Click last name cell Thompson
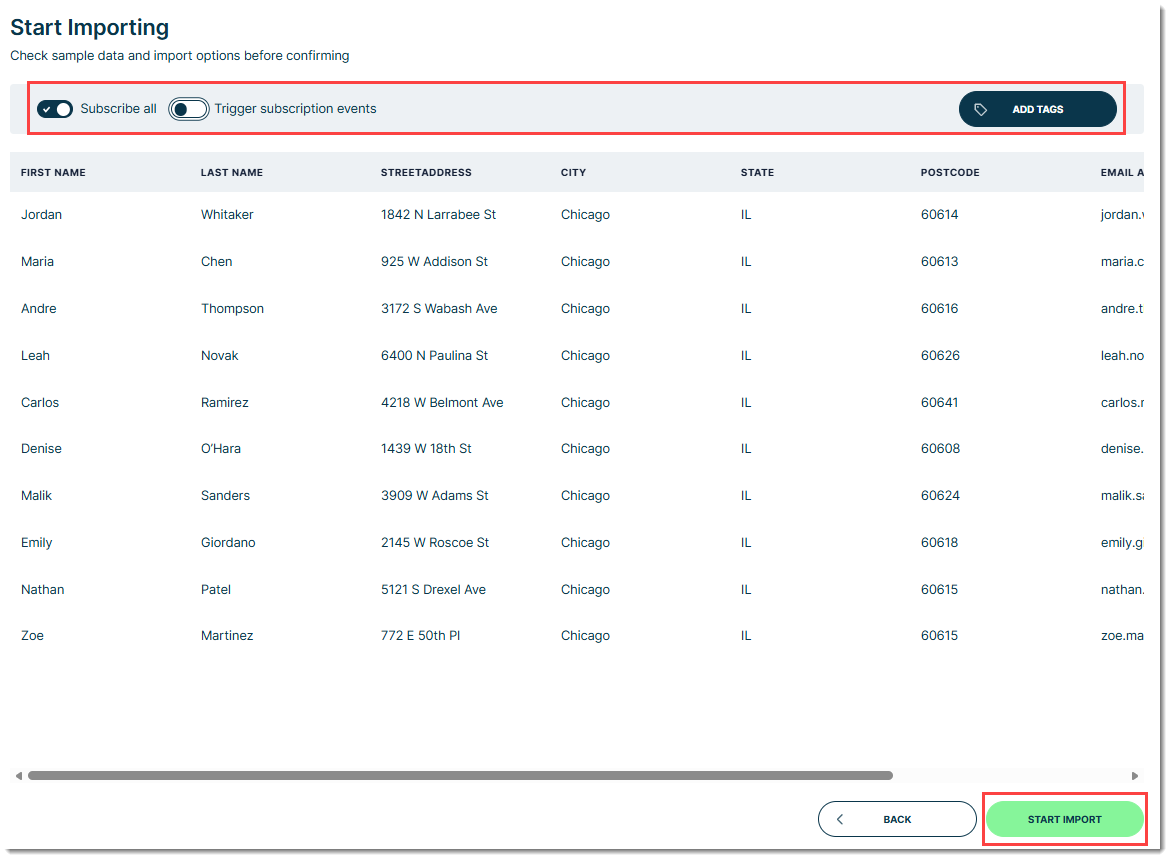The image size is (1171, 860). 232,308
